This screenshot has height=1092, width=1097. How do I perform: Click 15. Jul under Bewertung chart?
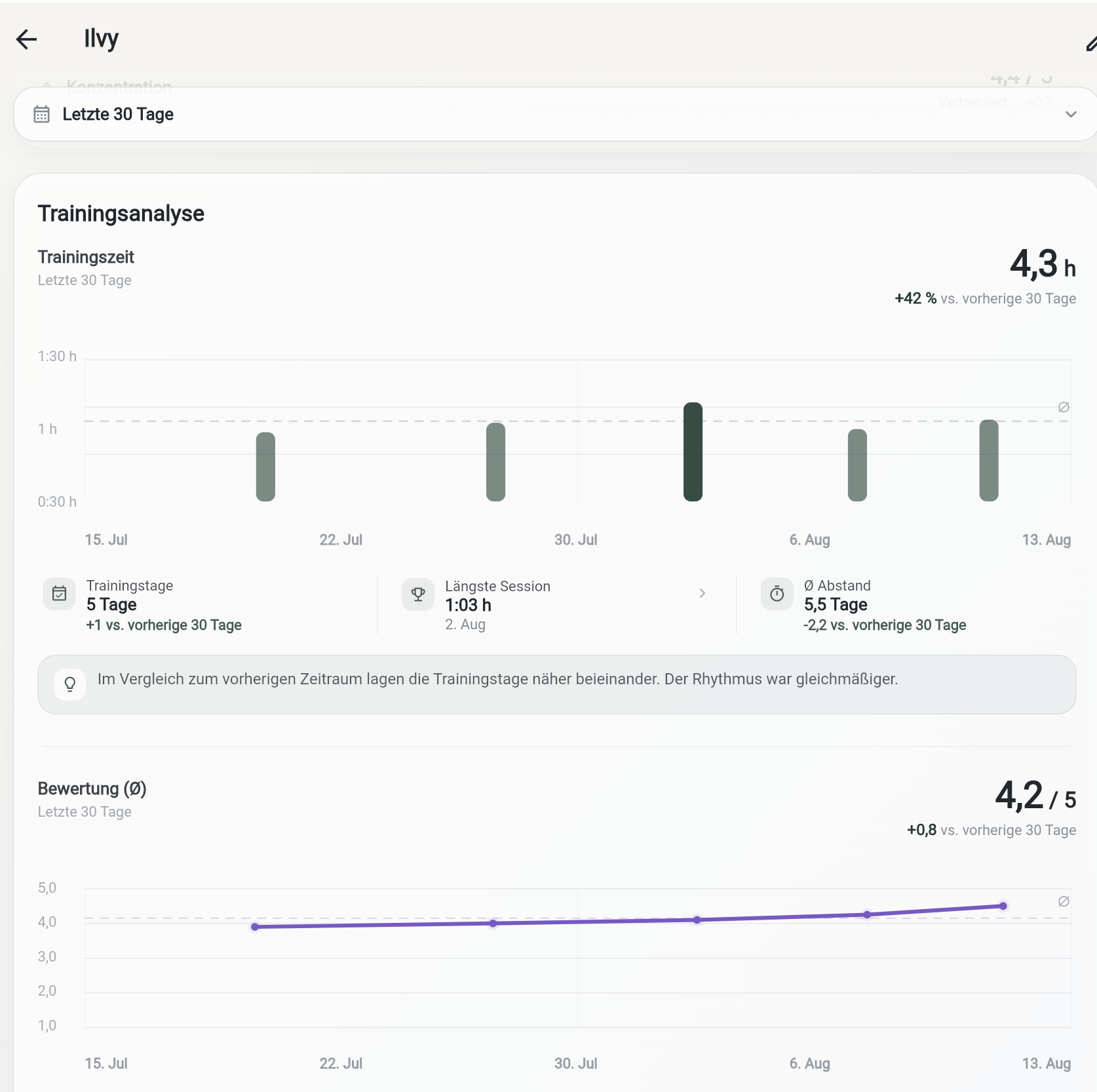click(106, 1063)
